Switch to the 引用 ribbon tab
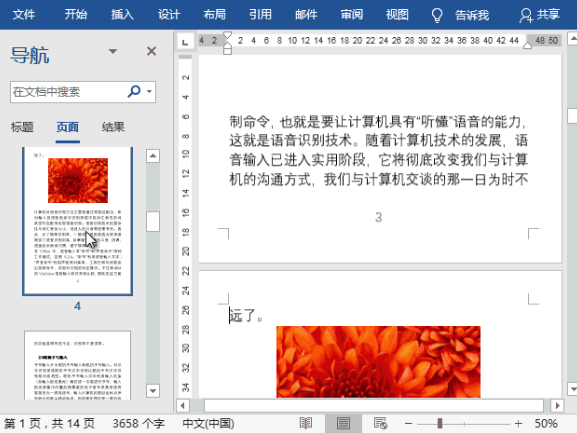This screenshot has width=577, height=433. pyautogui.click(x=260, y=15)
